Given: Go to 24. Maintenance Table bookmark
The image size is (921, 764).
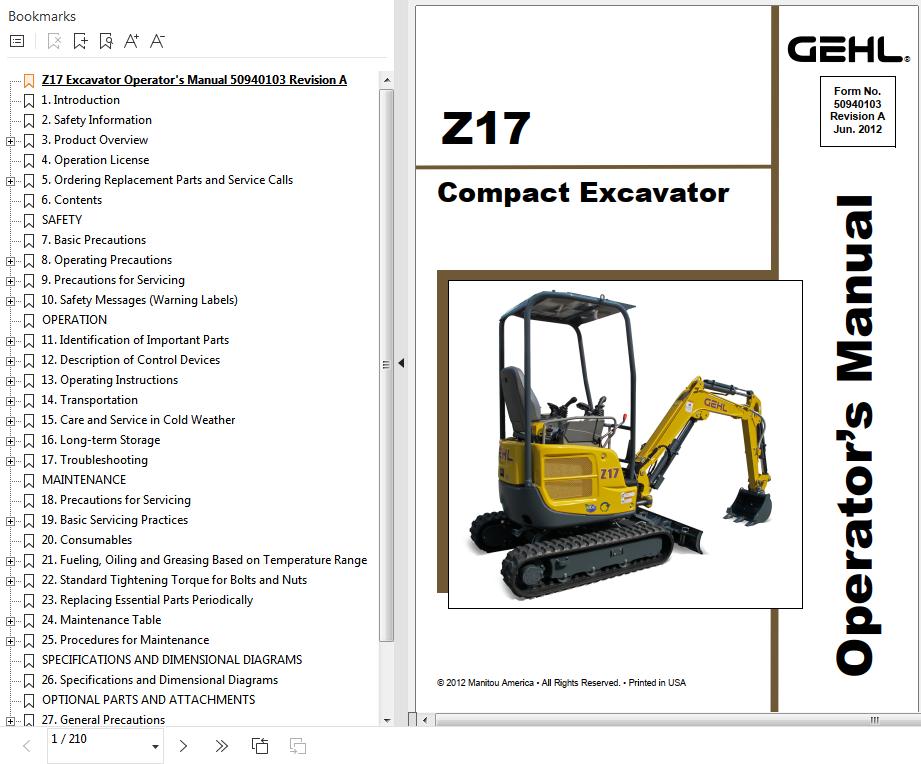Looking at the screenshot, I should pyautogui.click(x=101, y=620).
